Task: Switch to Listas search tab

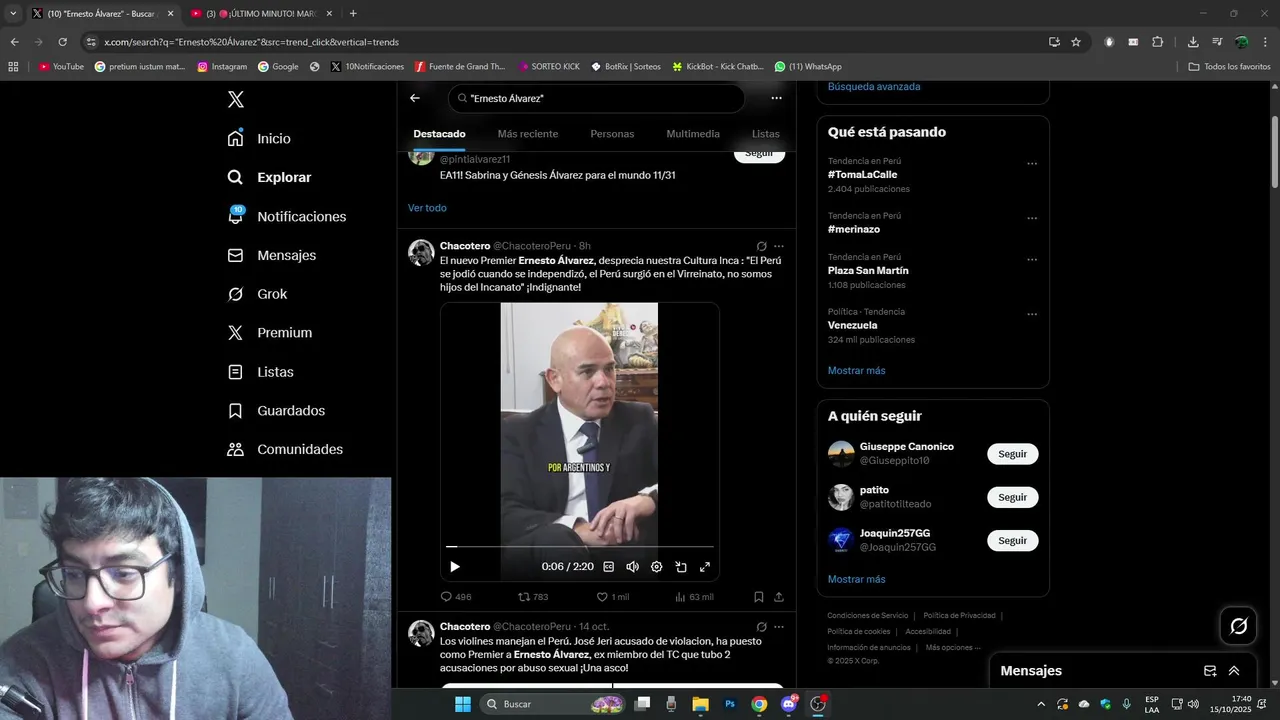Action: coord(766,134)
